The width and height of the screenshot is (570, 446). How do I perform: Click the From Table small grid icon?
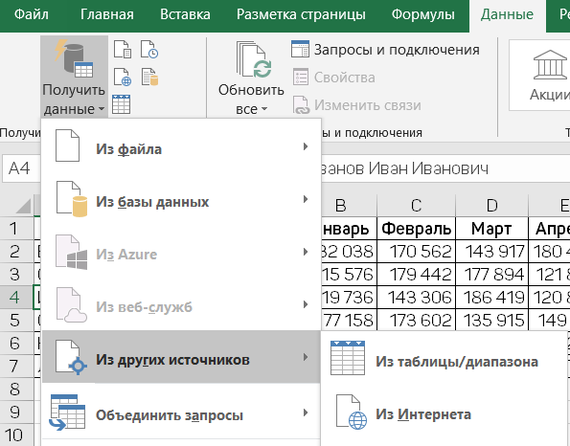[121, 105]
